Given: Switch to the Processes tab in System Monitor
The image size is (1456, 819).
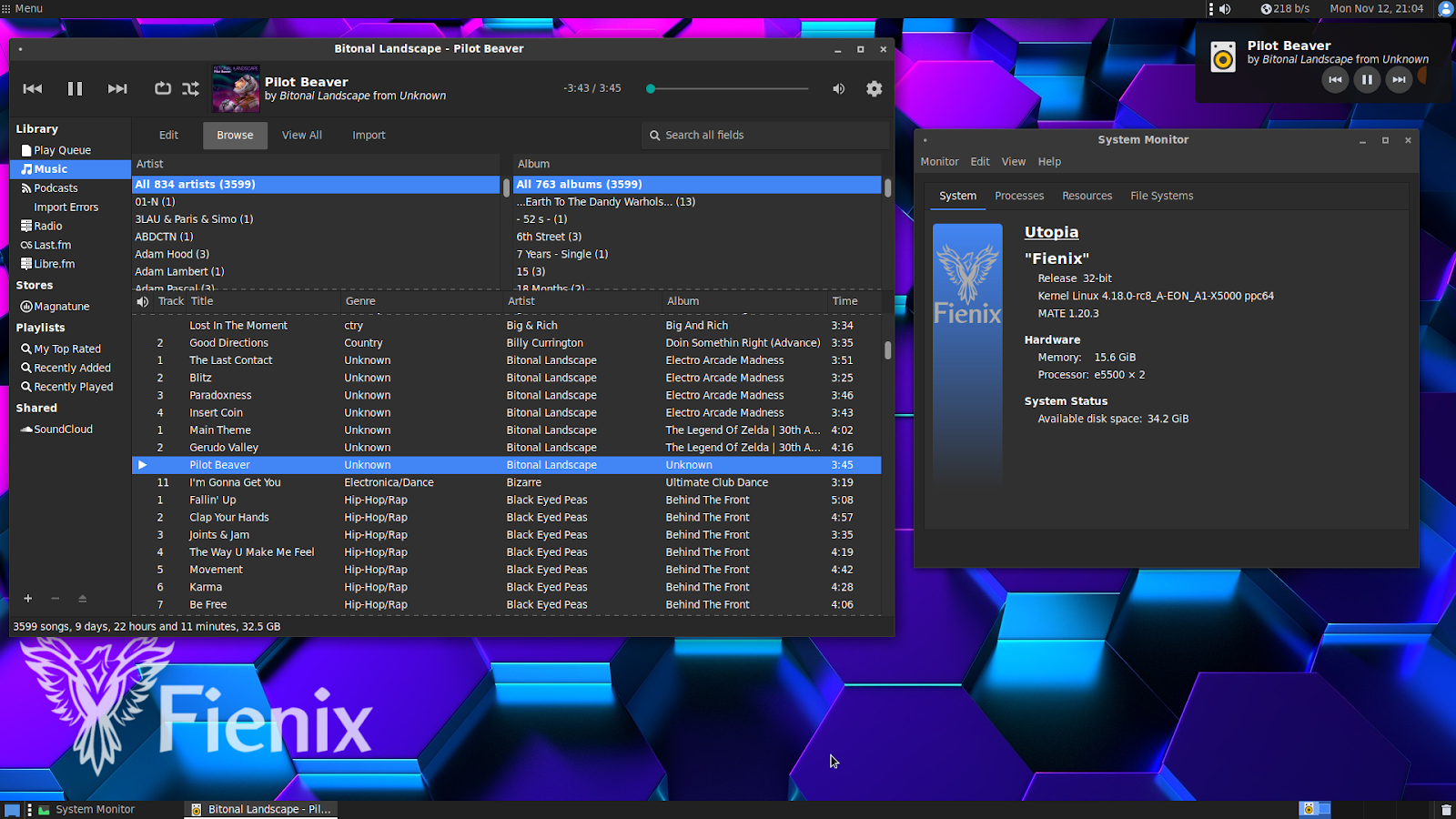Looking at the screenshot, I should pyautogui.click(x=1018, y=195).
